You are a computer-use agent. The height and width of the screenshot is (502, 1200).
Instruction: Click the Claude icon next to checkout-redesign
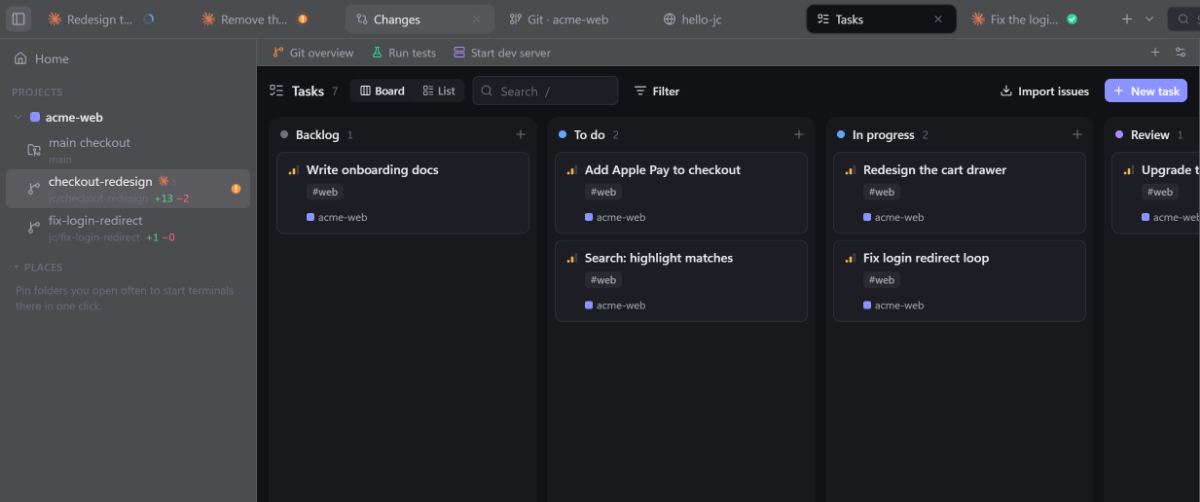(163, 181)
